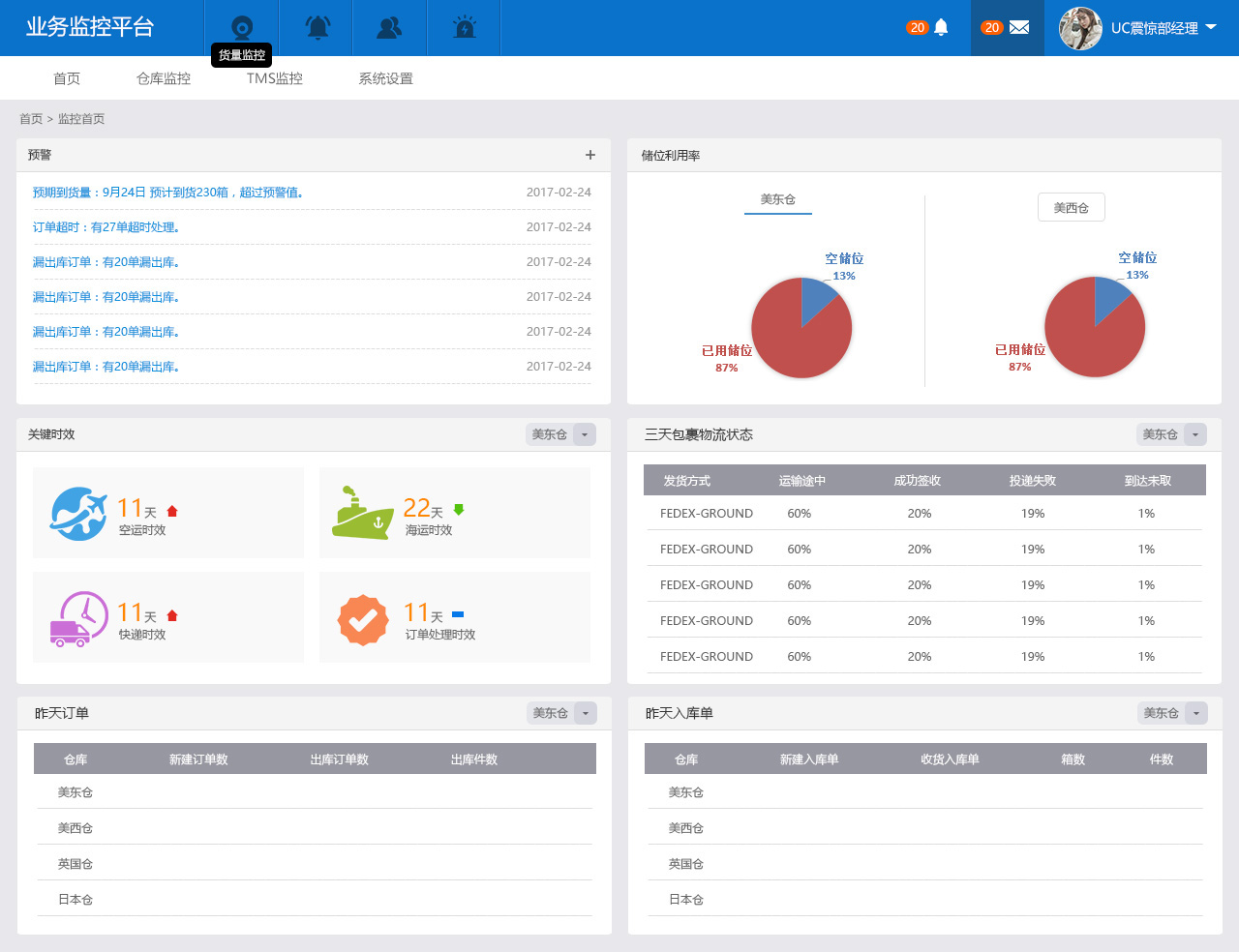1239x952 pixels.
Task: Open the 订单超时 27单 warning link
Action: pyautogui.click(x=106, y=227)
